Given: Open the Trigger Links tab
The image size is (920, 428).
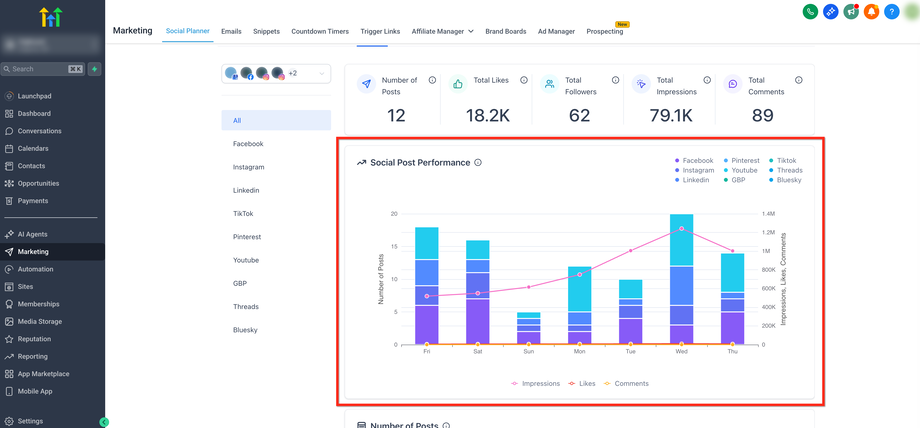Looking at the screenshot, I should (380, 31).
